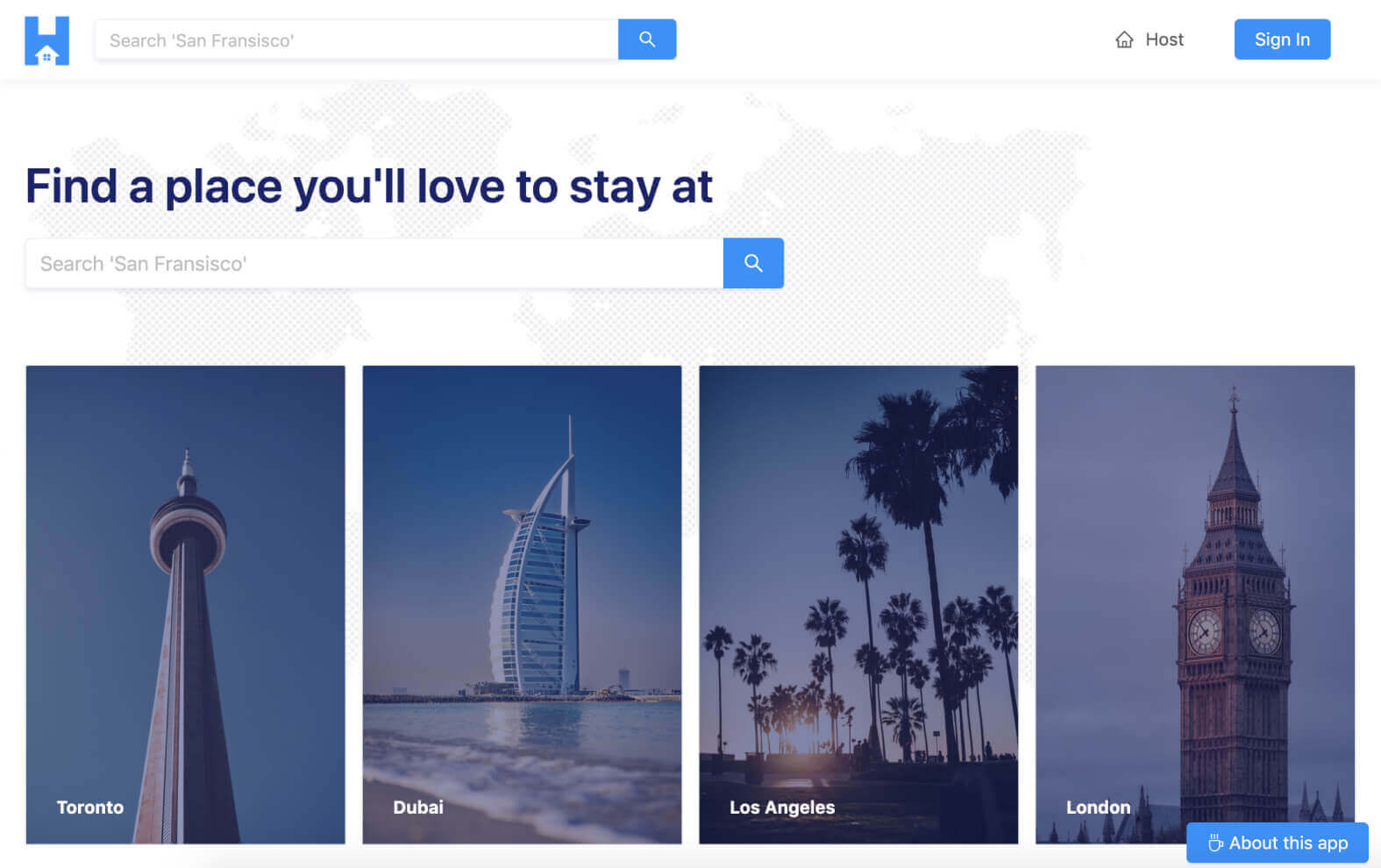Click the London text label
The image size is (1381, 868).
click(1098, 808)
